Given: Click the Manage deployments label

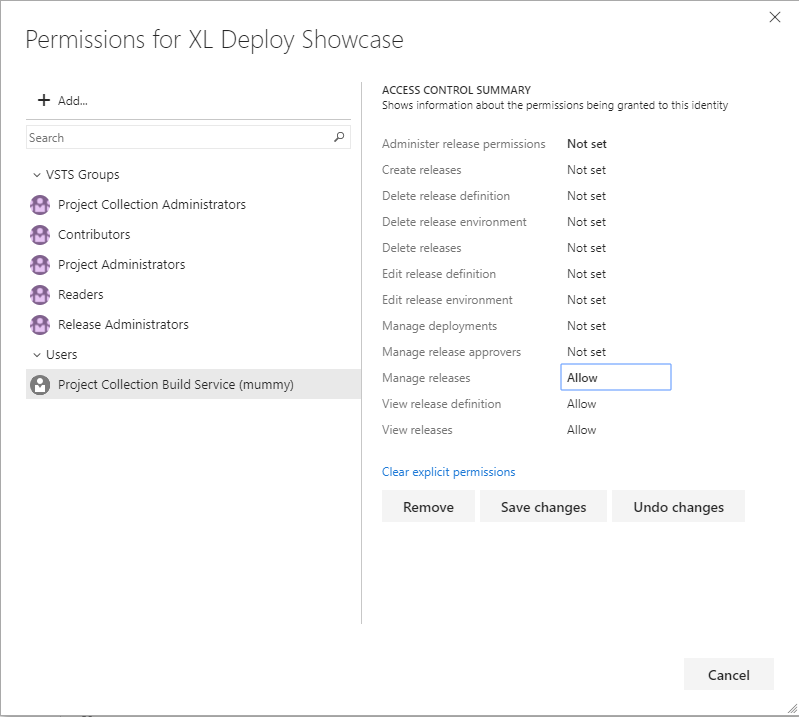Looking at the screenshot, I should (x=439, y=326).
